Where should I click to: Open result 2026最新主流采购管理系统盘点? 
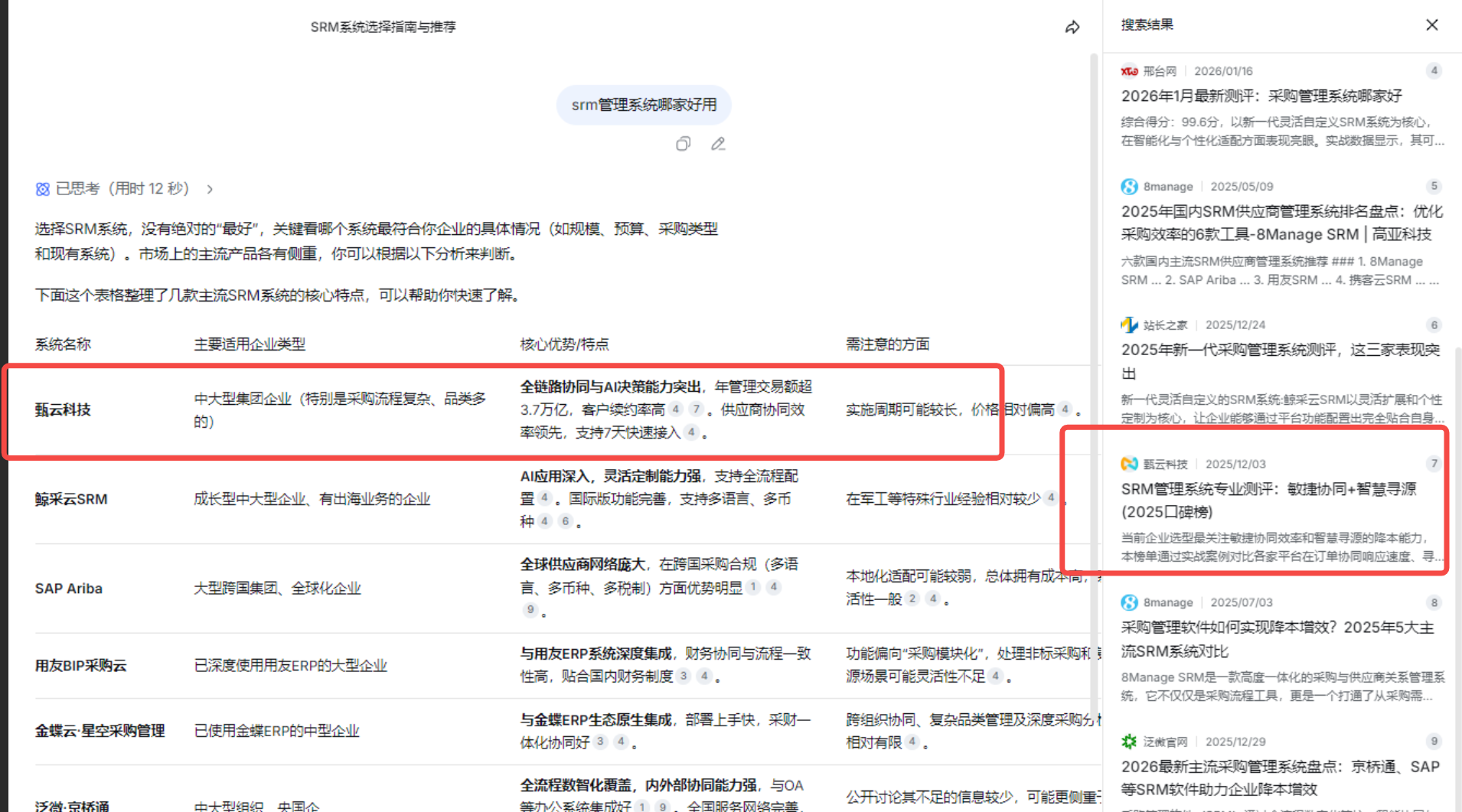point(1281,778)
